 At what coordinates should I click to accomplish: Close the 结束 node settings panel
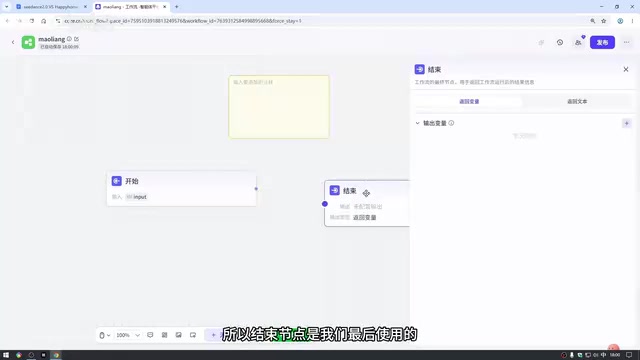point(626,69)
